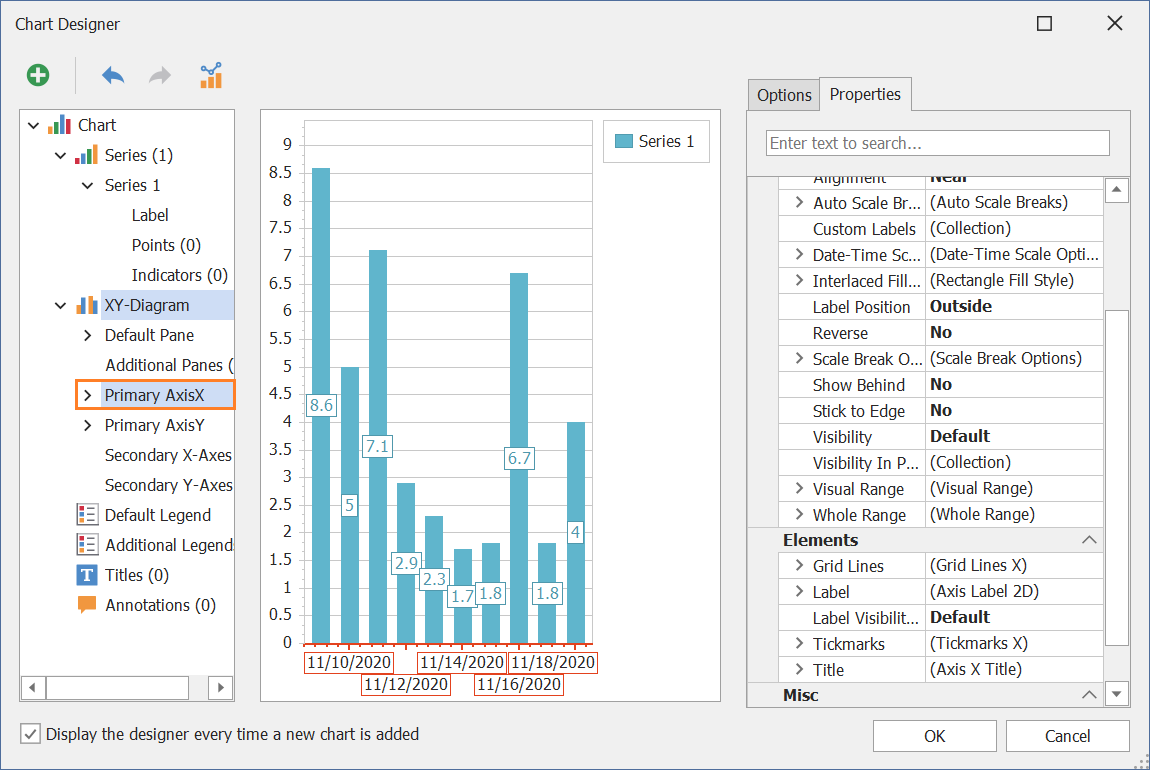1150x770 pixels.
Task: Click property grid scroll up arrow
Action: [1116, 190]
